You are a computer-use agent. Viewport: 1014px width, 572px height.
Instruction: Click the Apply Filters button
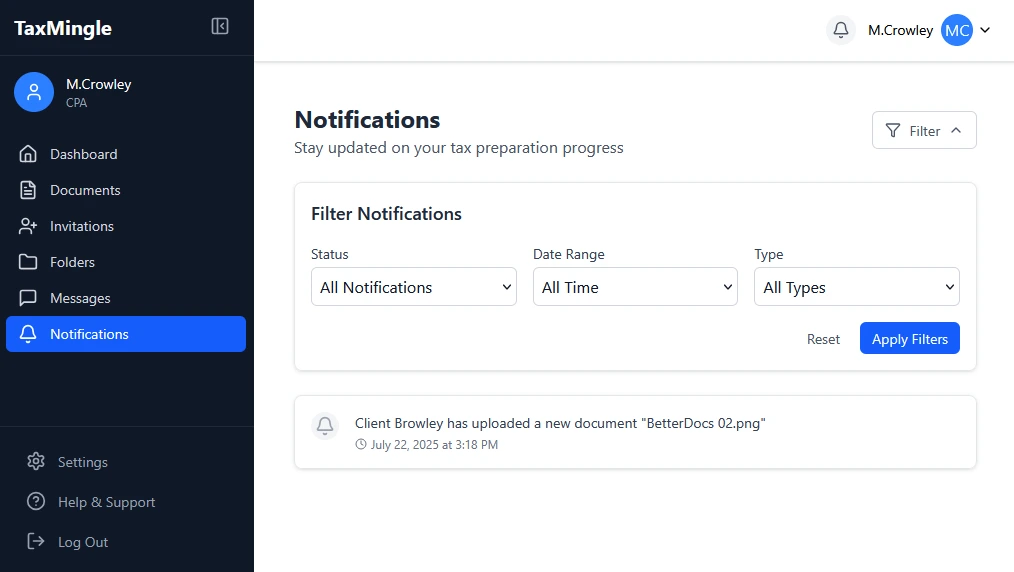[909, 339]
